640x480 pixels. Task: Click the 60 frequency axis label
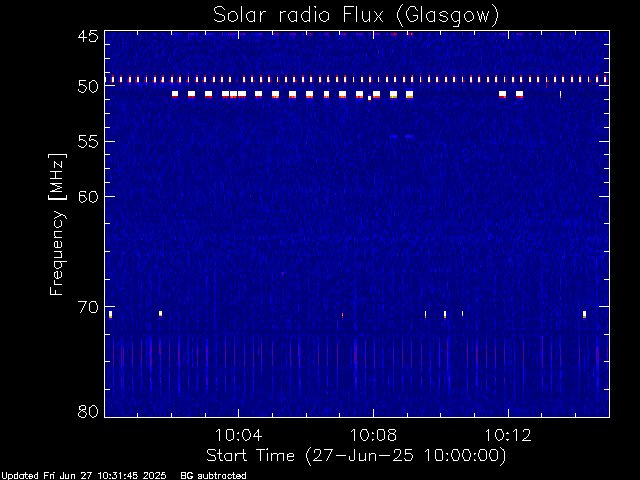pyautogui.click(x=88, y=197)
